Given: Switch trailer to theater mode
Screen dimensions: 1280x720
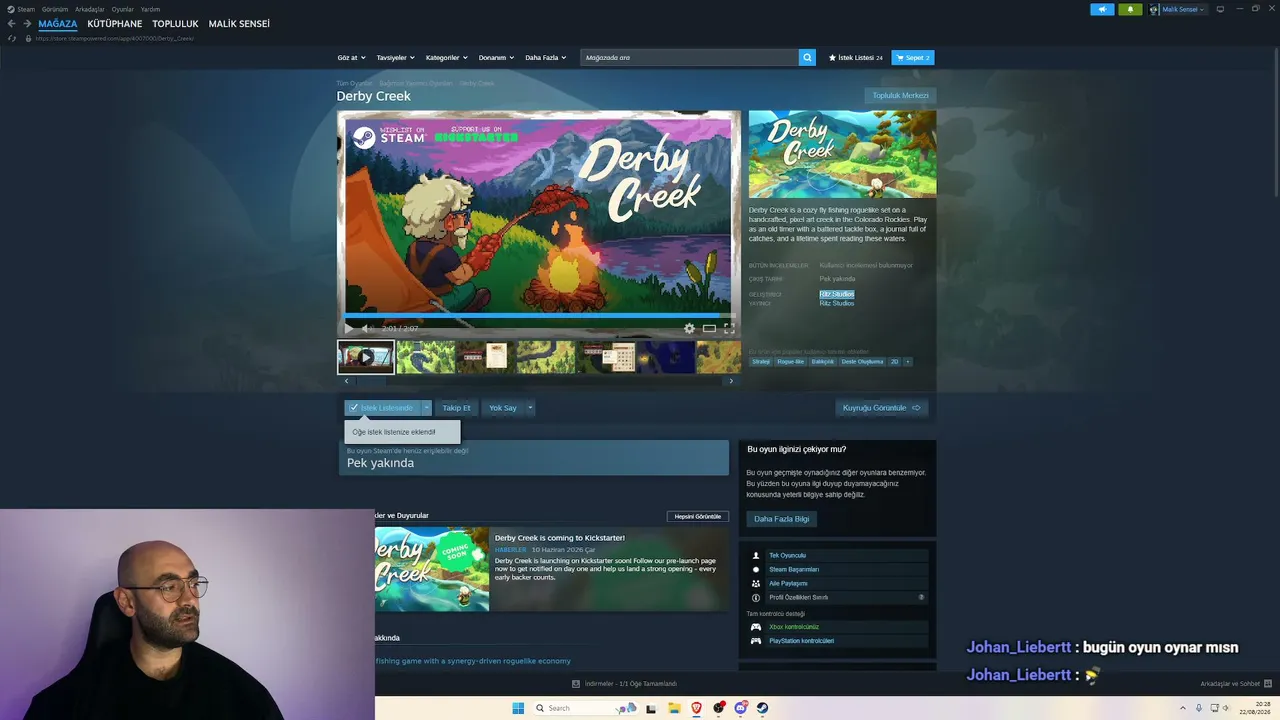Looking at the screenshot, I should [709, 328].
